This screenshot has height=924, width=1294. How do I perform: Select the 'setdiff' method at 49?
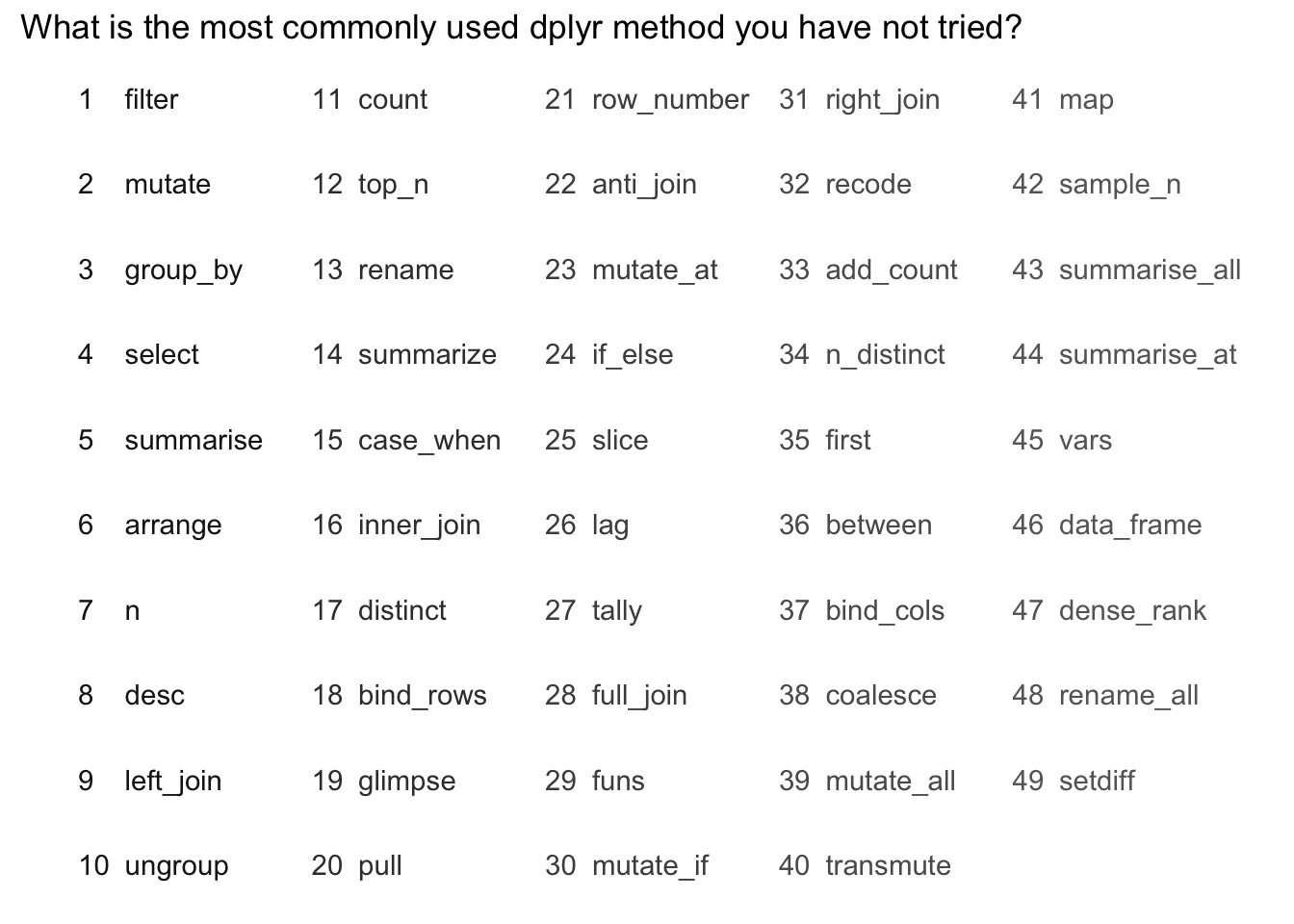click(x=1097, y=781)
